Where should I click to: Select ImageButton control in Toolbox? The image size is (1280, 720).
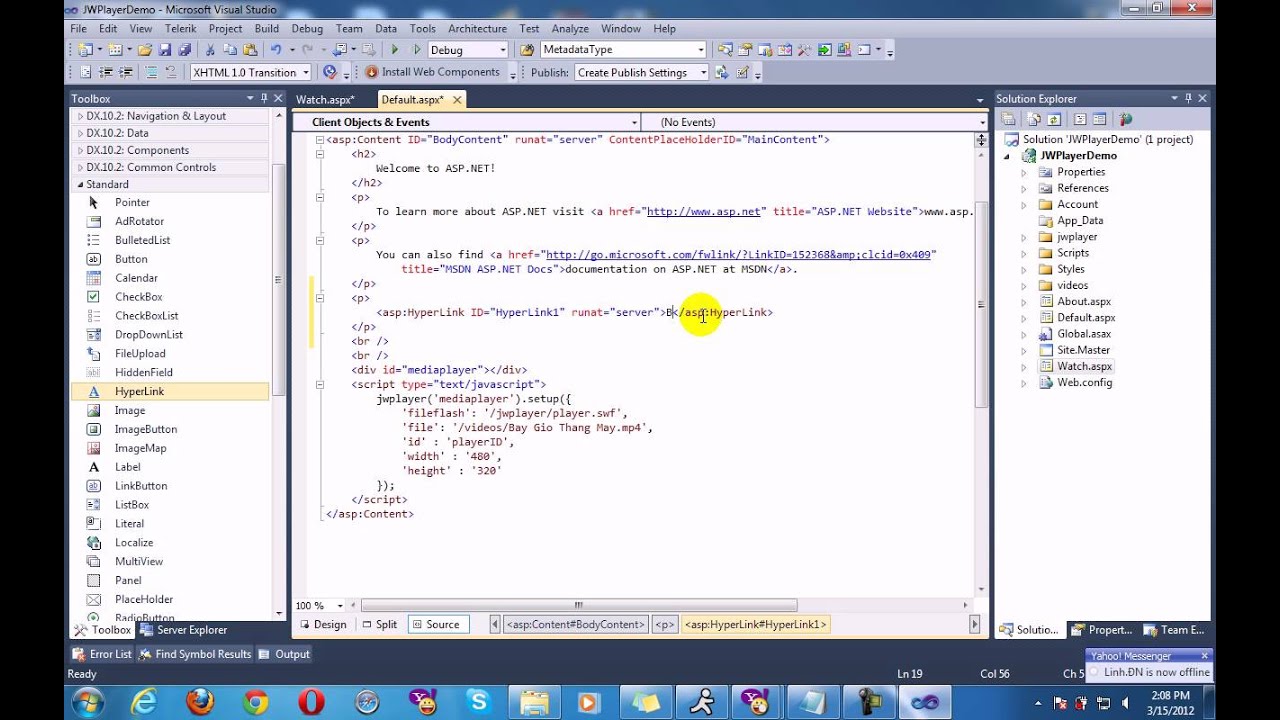pos(171,429)
